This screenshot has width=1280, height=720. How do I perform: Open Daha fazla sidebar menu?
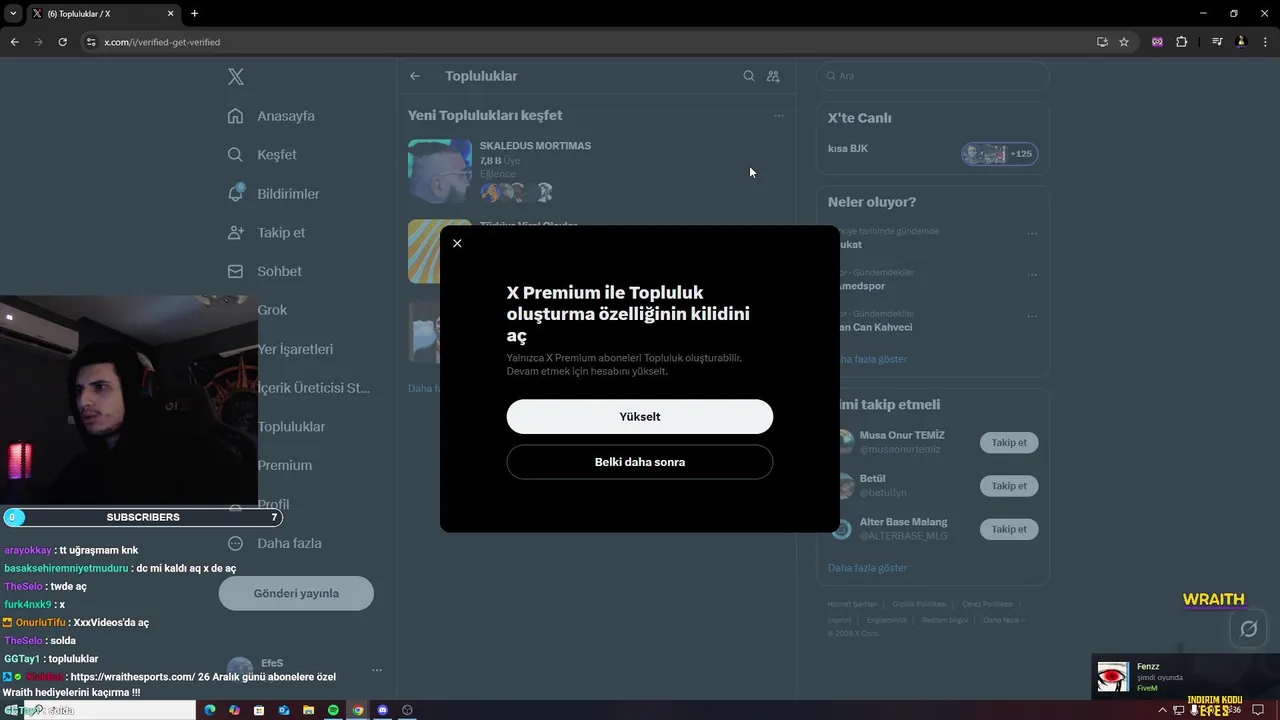click(x=289, y=544)
